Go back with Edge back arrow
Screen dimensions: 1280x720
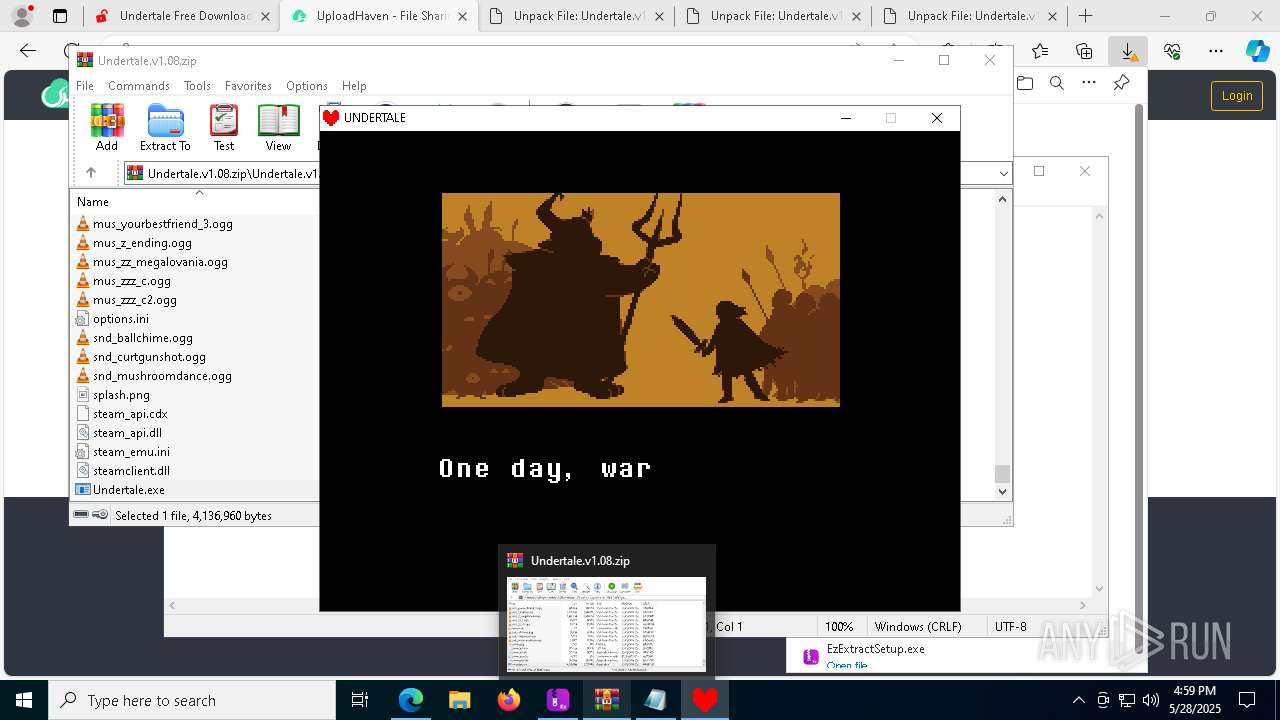click(28, 51)
